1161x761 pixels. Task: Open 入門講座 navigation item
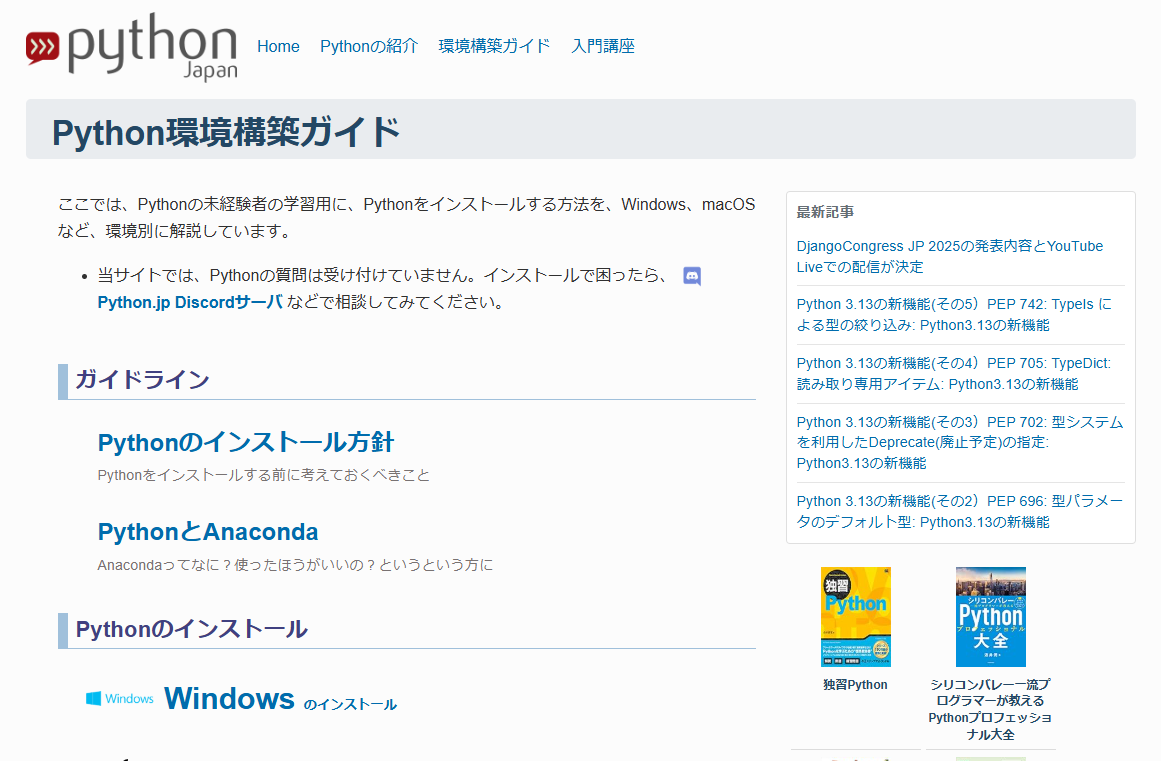(603, 46)
